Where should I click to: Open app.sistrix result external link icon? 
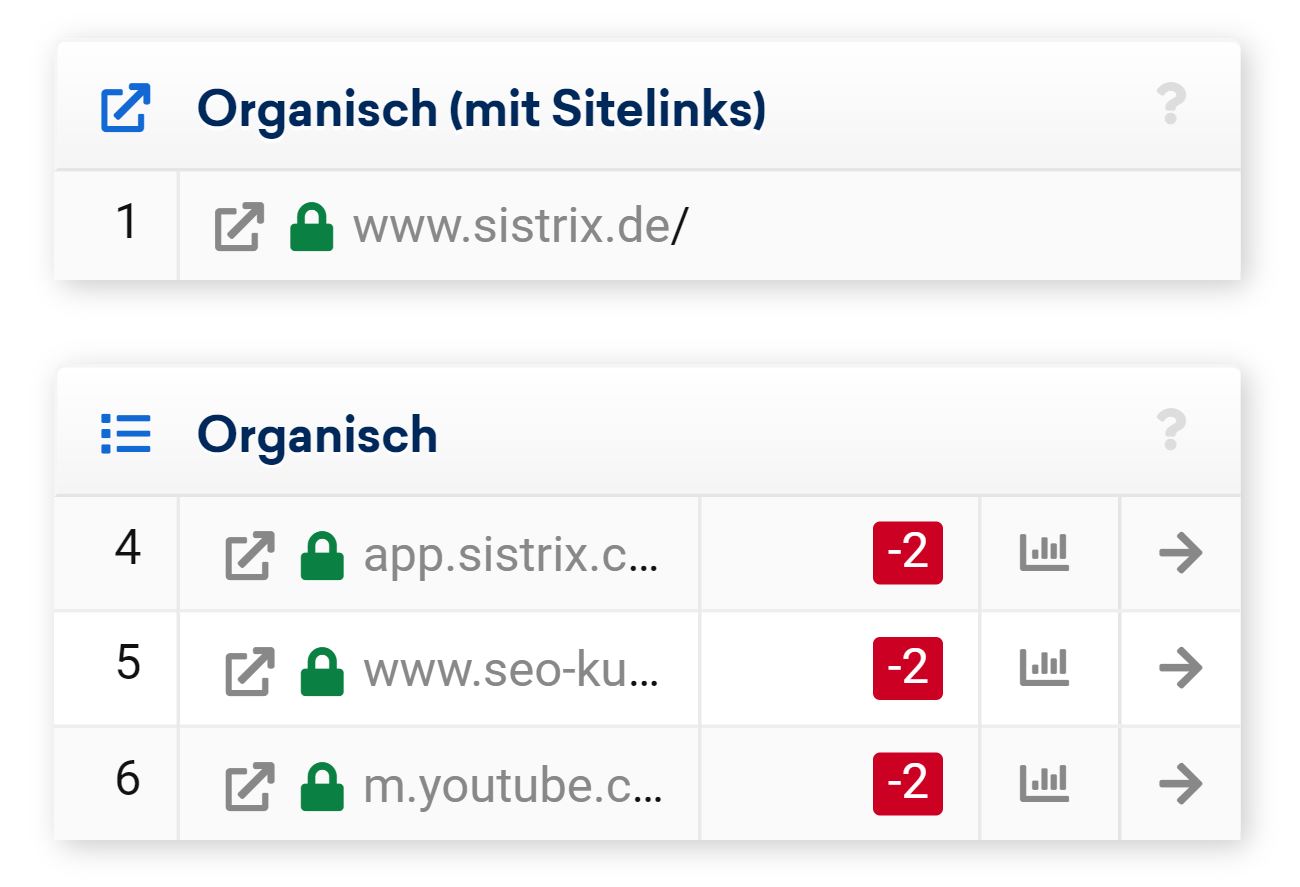pos(250,556)
